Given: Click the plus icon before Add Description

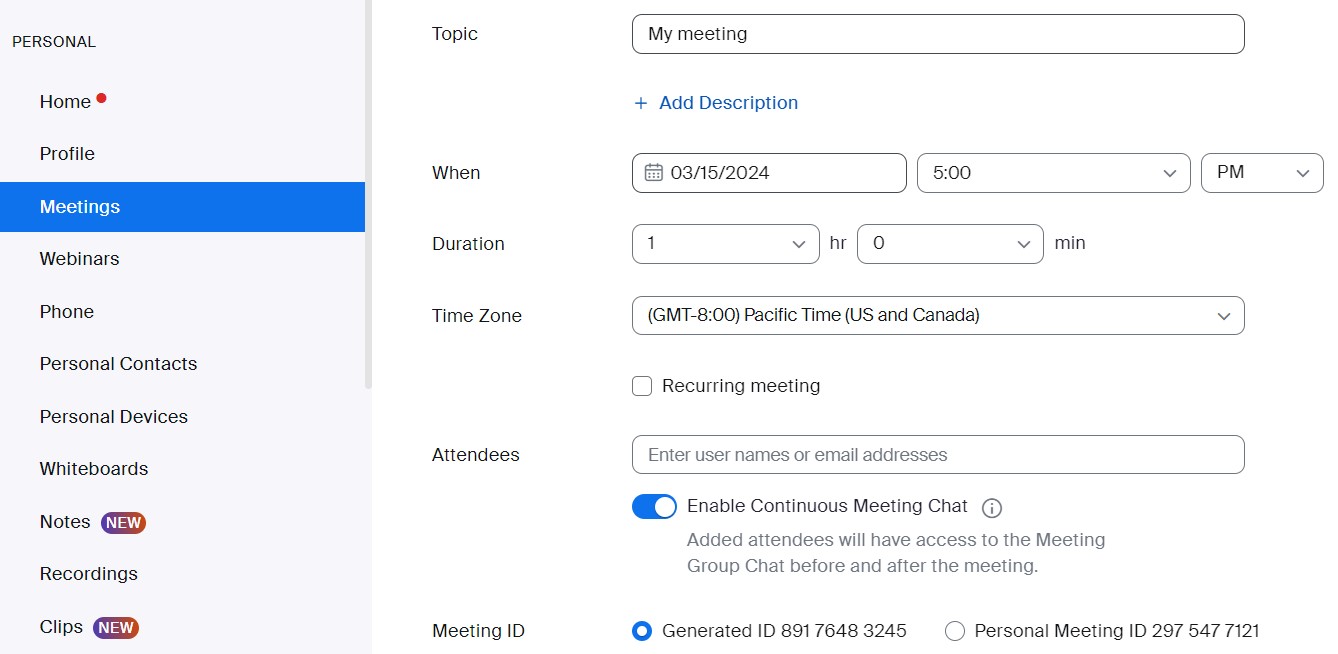Looking at the screenshot, I should (x=641, y=103).
